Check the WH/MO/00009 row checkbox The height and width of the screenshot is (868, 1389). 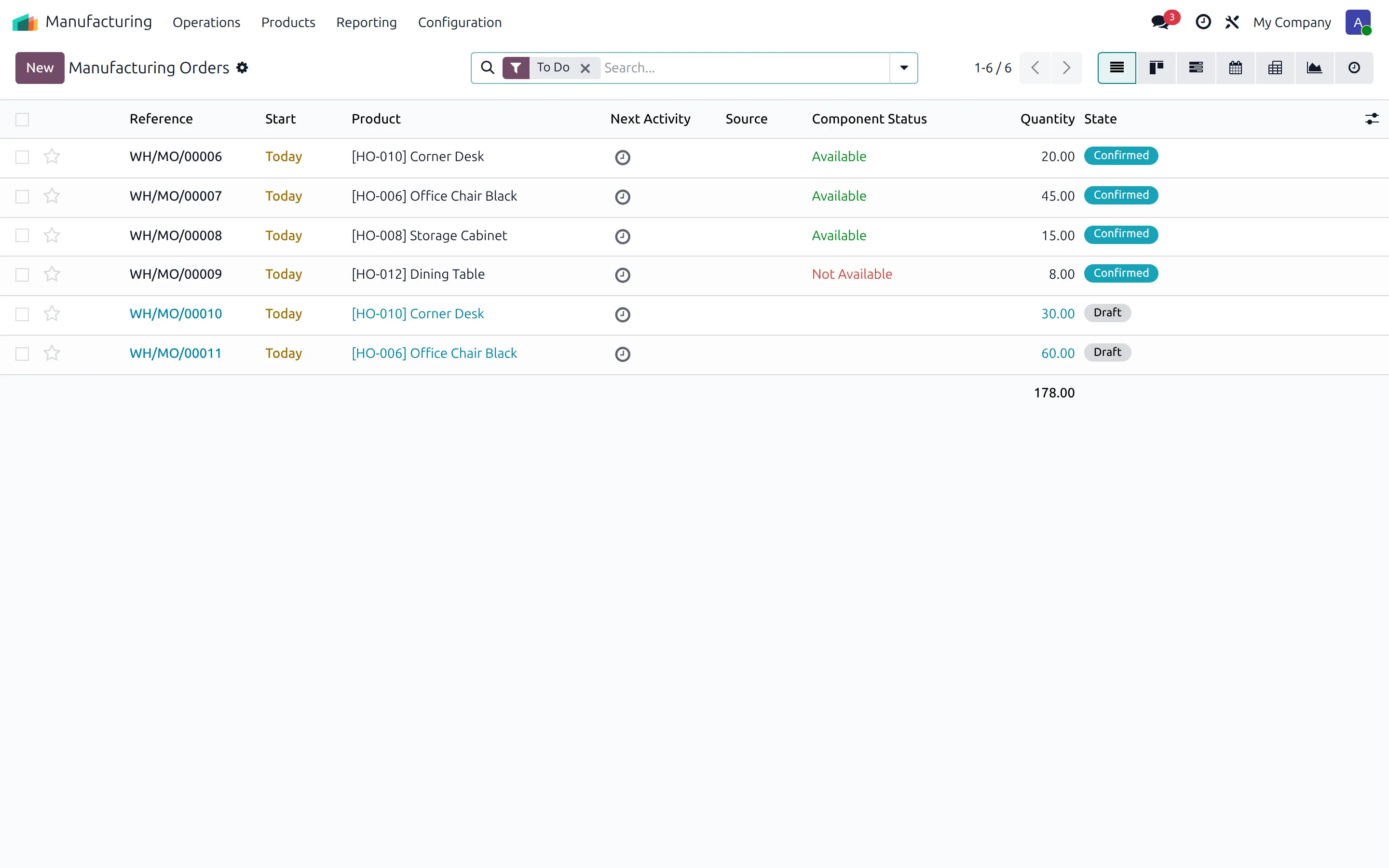(x=22, y=275)
